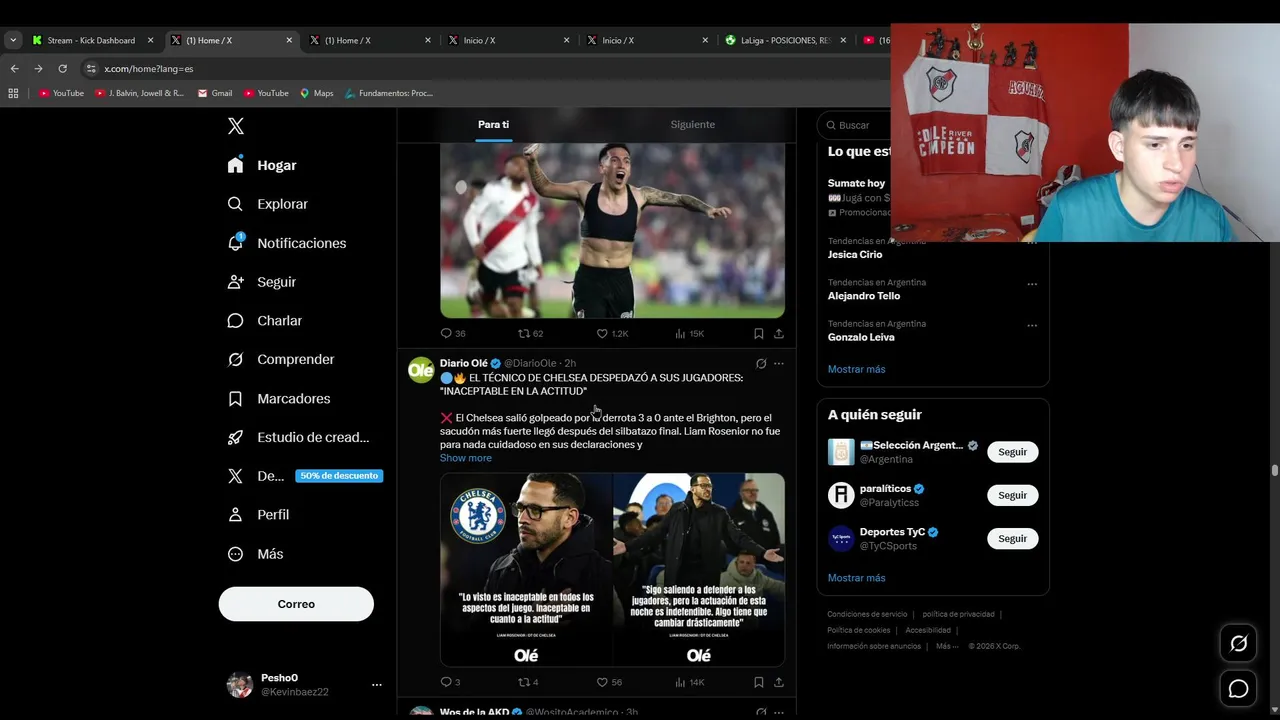The height and width of the screenshot is (720, 1280).
Task: Open Fundamentos: Proc... bookmark
Action: point(388,93)
